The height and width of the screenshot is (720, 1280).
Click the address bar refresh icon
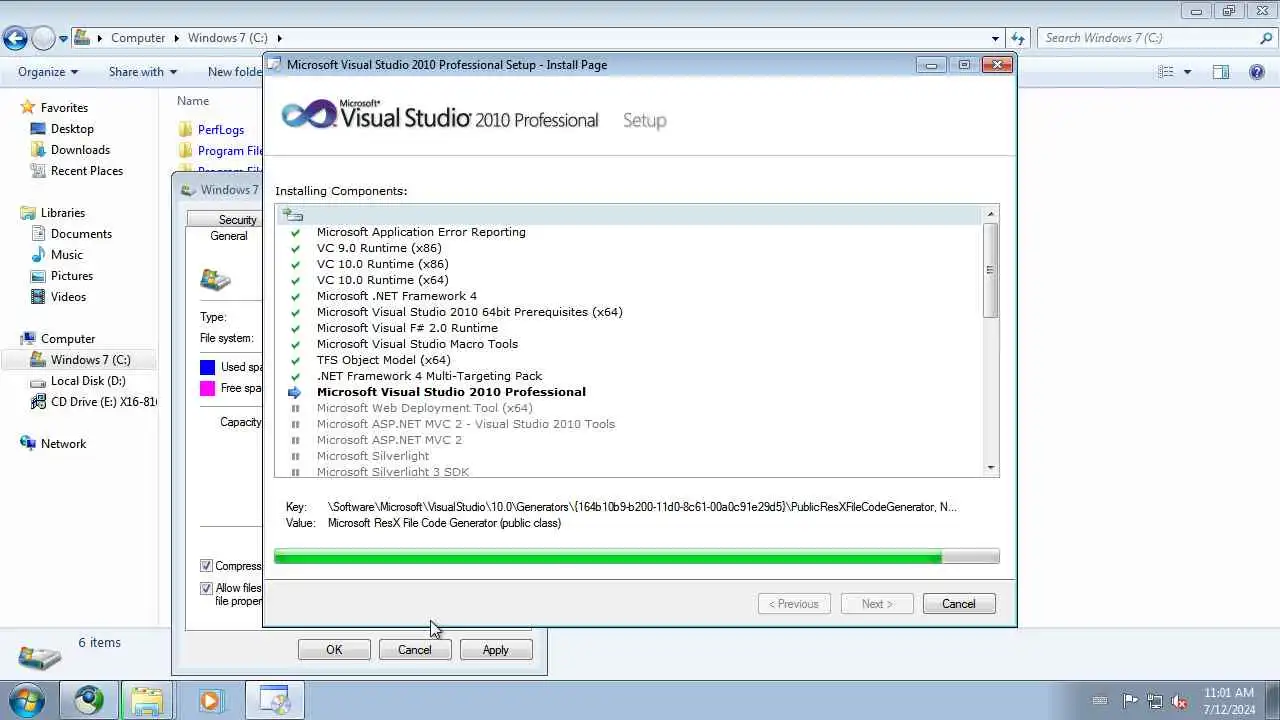click(x=1018, y=38)
